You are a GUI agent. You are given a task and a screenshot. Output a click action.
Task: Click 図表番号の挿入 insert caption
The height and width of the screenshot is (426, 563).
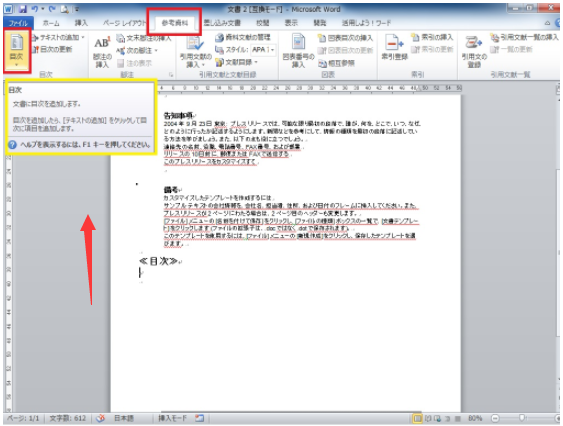(298, 51)
